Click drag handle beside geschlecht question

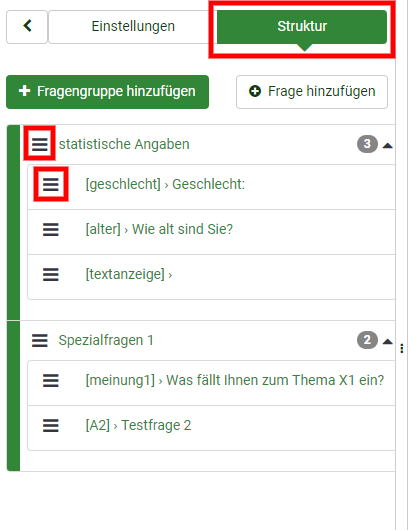point(51,185)
